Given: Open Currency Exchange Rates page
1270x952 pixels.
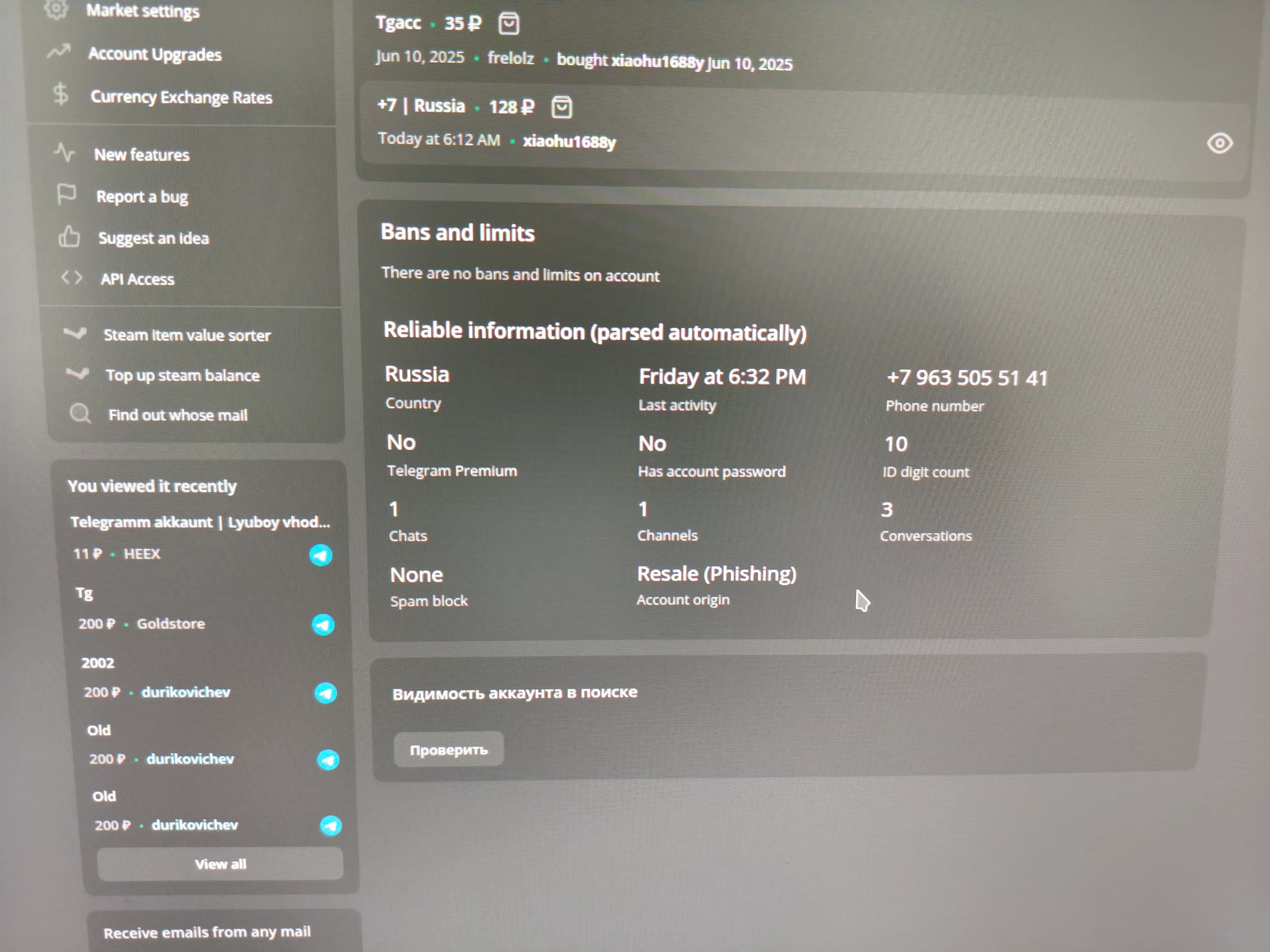Looking at the screenshot, I should (181, 98).
